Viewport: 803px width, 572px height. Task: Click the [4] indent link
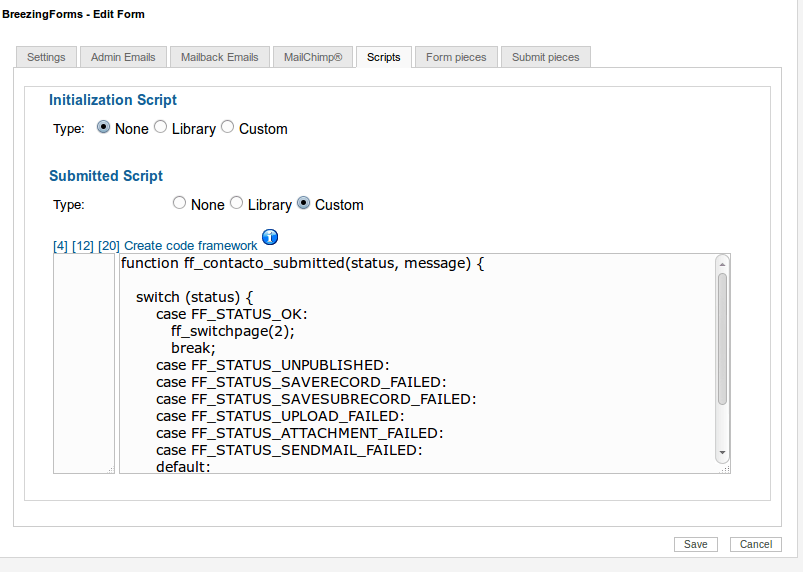click(x=60, y=246)
